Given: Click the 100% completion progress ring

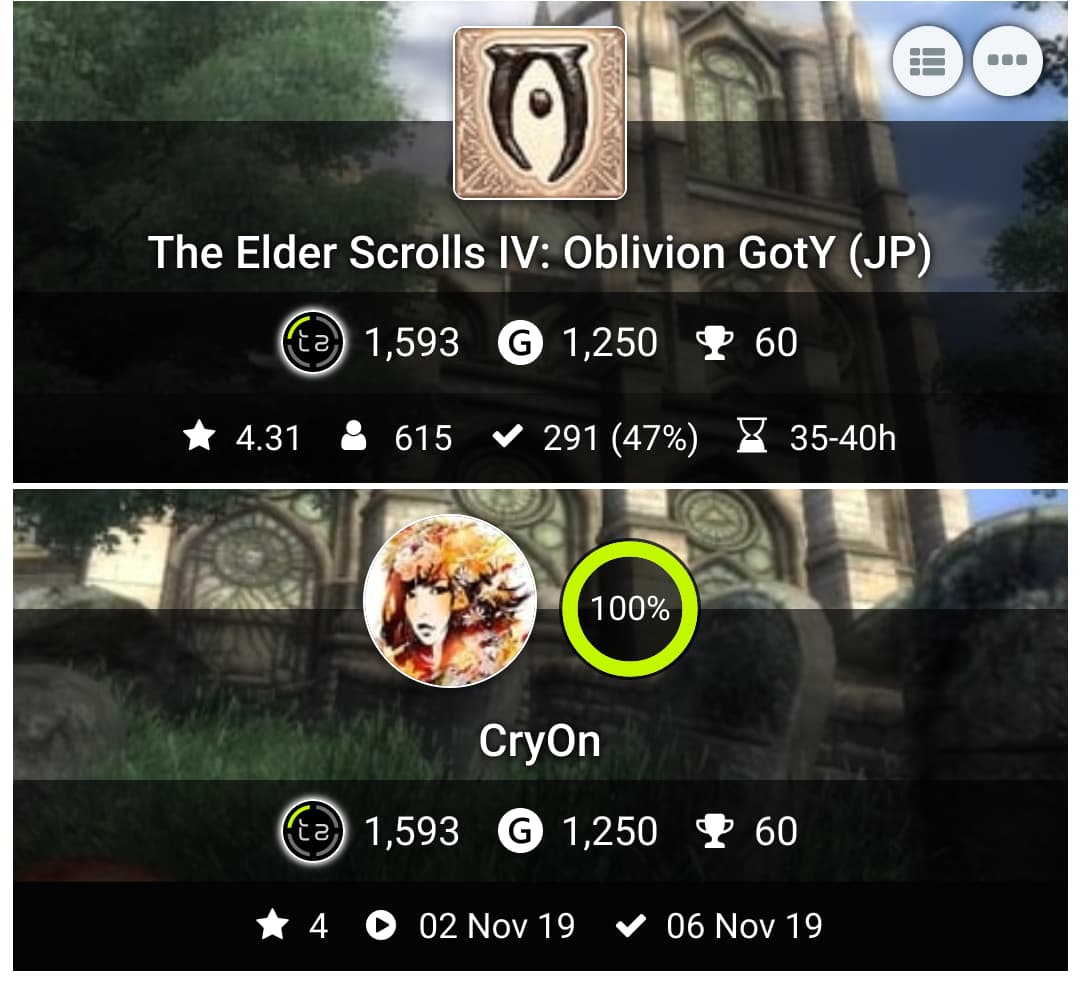Looking at the screenshot, I should [x=630, y=609].
